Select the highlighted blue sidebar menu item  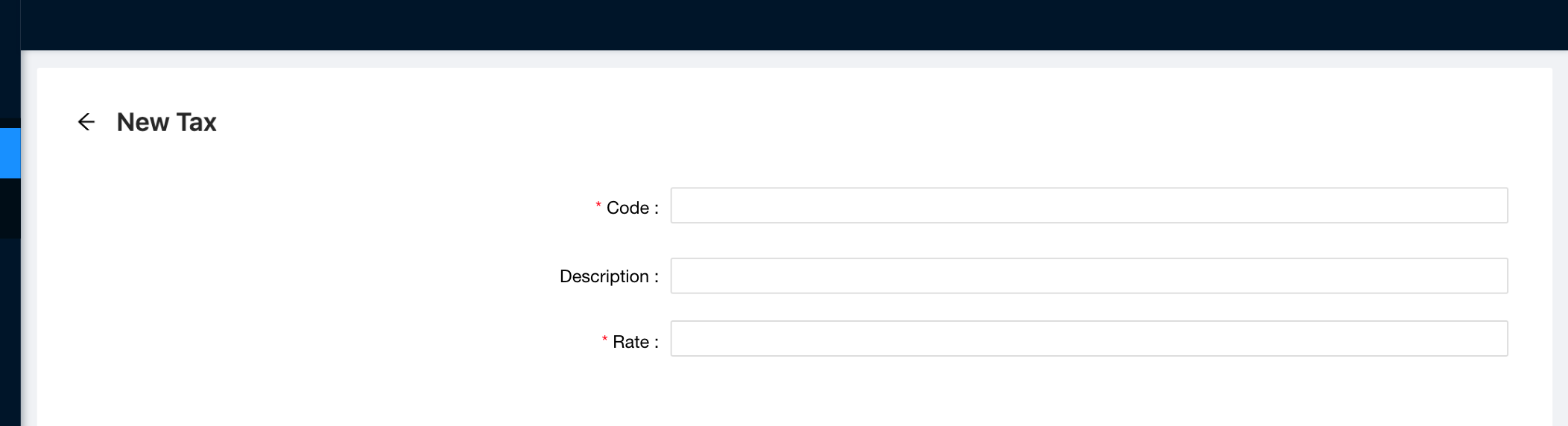click(10, 153)
